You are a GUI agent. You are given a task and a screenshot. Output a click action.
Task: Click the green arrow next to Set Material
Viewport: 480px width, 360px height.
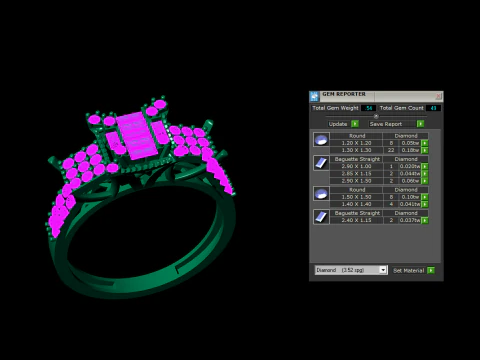click(431, 270)
